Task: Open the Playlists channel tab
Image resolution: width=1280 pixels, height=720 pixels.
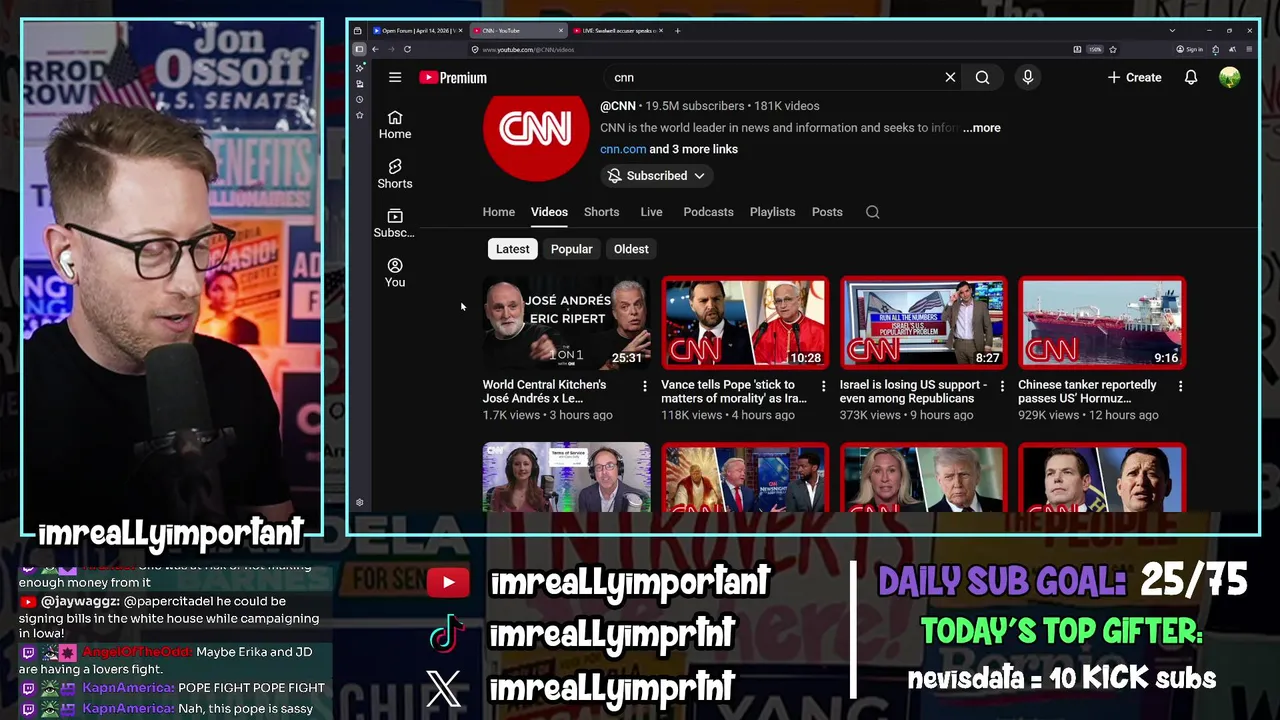Action: click(772, 212)
